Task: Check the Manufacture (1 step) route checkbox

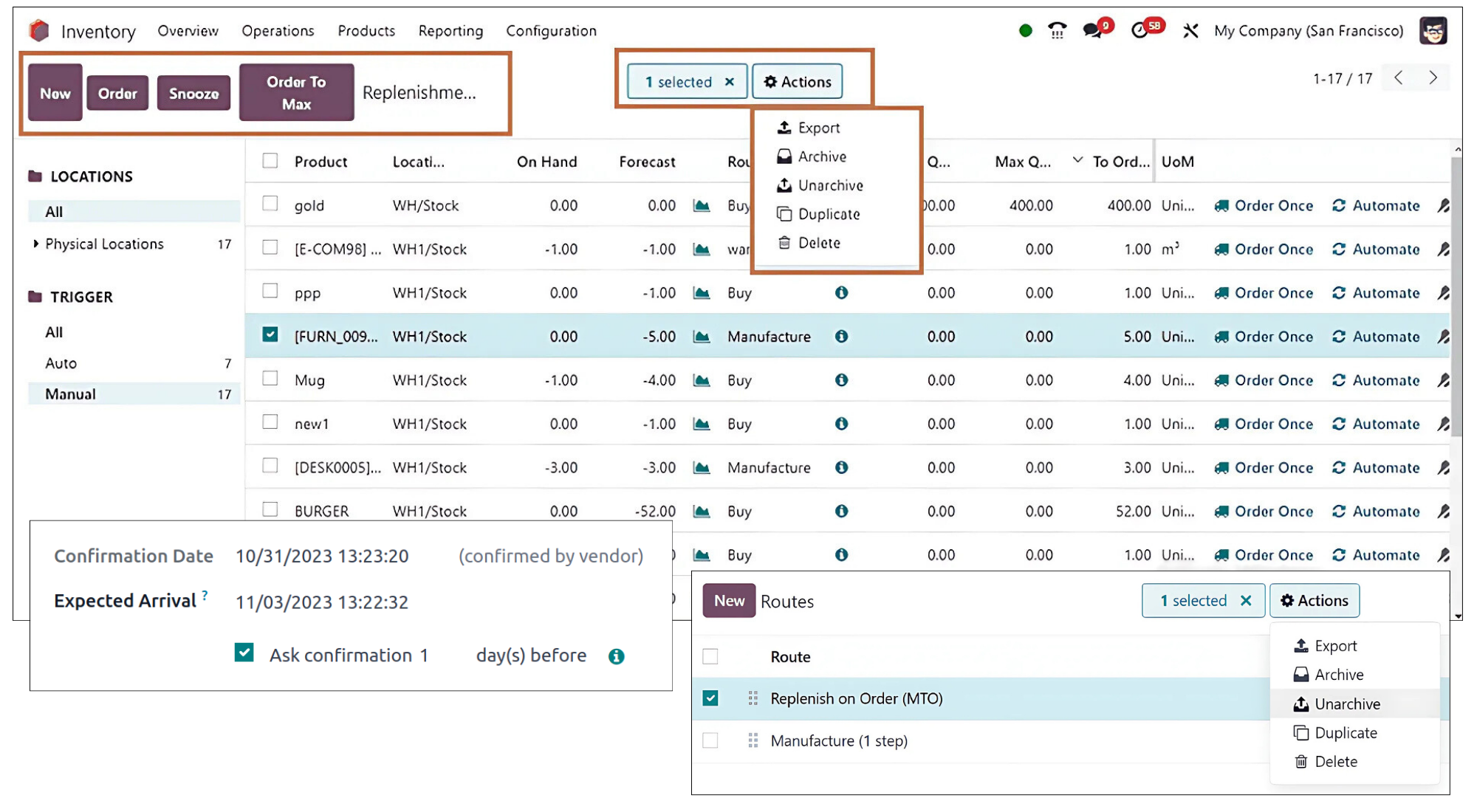Action: [x=710, y=740]
